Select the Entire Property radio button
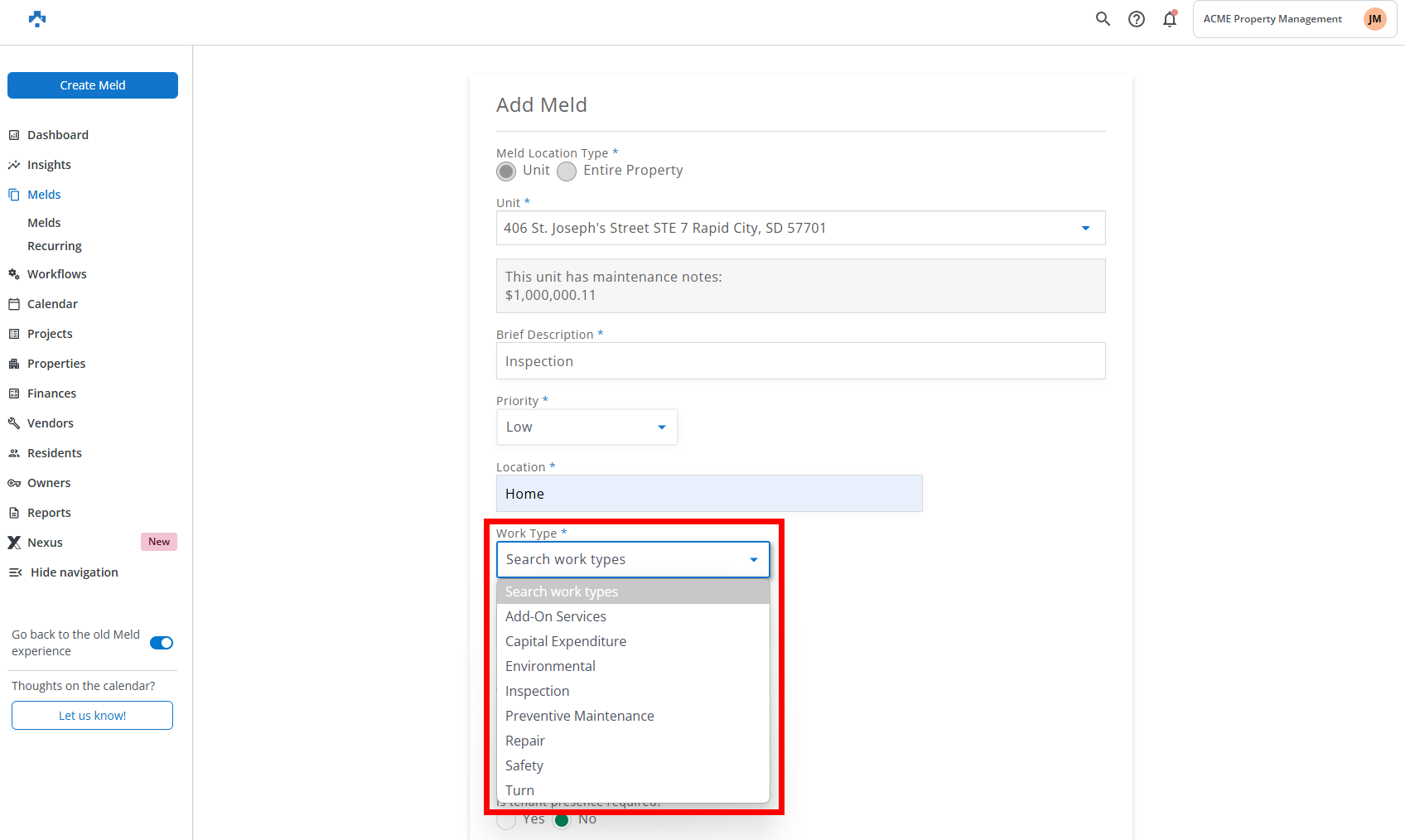This screenshot has width=1405, height=840. click(x=567, y=171)
